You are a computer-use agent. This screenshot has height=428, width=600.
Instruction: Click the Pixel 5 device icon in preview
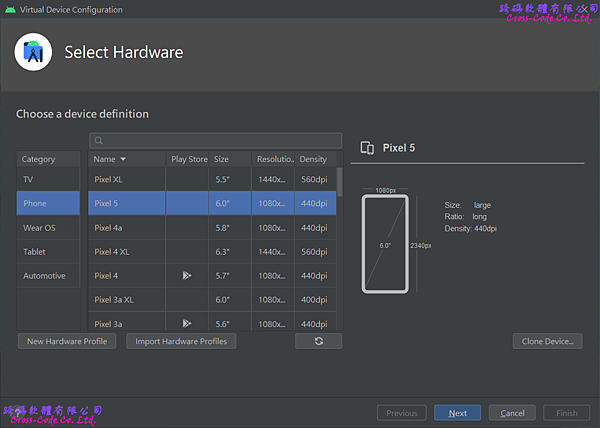click(367, 148)
